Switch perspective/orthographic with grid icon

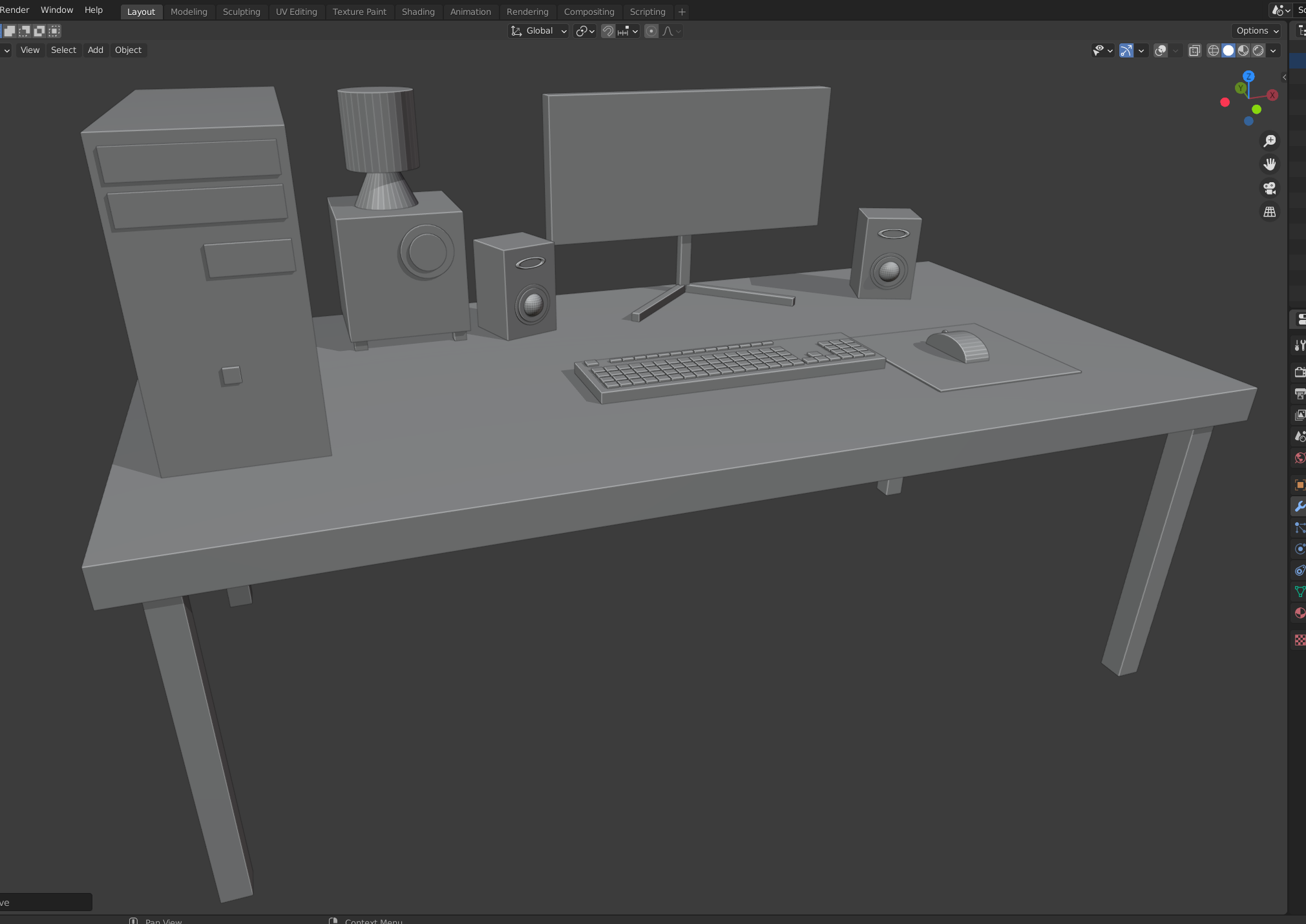[1270, 212]
